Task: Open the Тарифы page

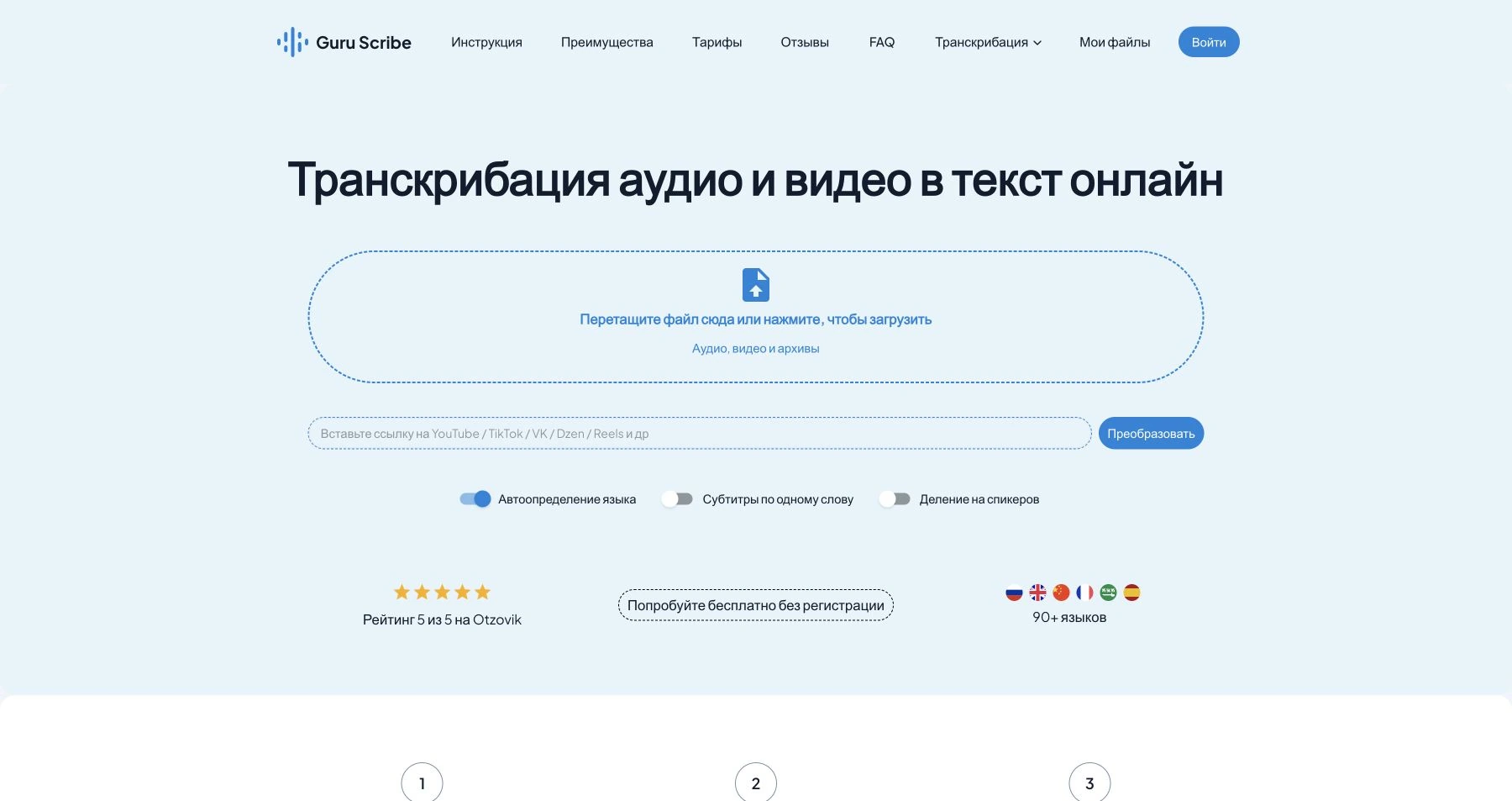Action: 717,42
